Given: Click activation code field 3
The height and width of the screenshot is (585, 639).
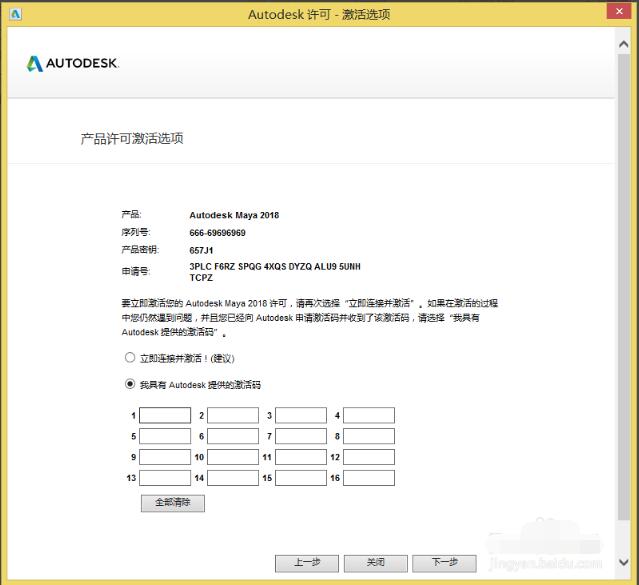Looking at the screenshot, I should point(301,415).
